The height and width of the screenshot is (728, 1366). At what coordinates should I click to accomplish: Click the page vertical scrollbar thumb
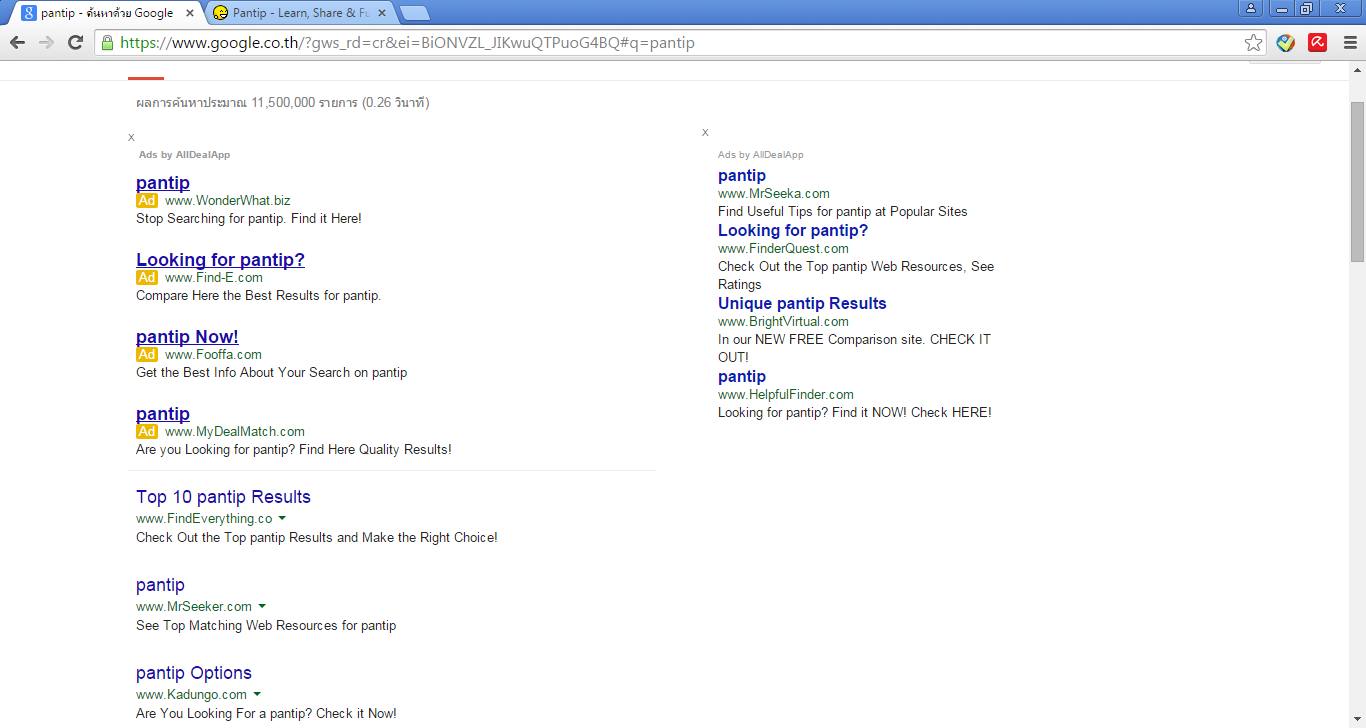coord(1357,180)
